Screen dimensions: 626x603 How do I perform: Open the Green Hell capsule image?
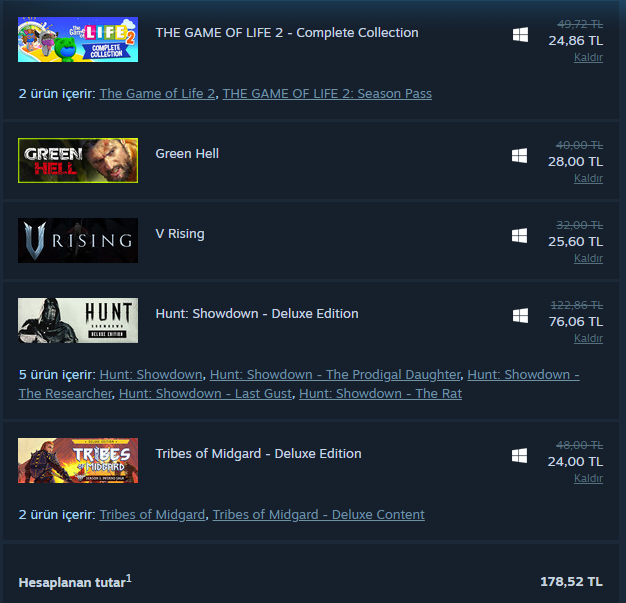click(x=78, y=161)
